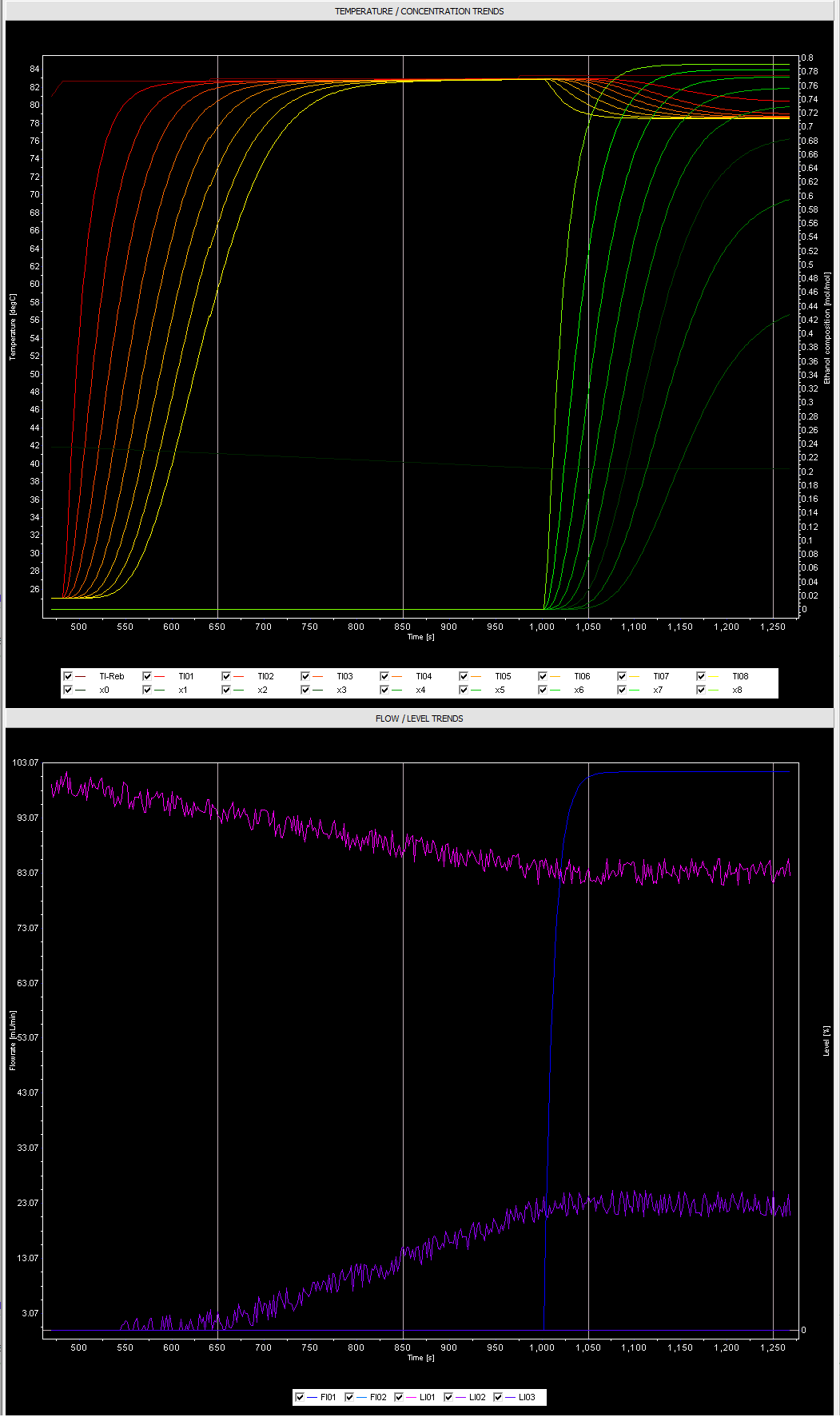Image resolution: width=840 pixels, height=1417 pixels.
Task: Uncheck the TI-Reb trend checkbox
Action: pos(68,676)
